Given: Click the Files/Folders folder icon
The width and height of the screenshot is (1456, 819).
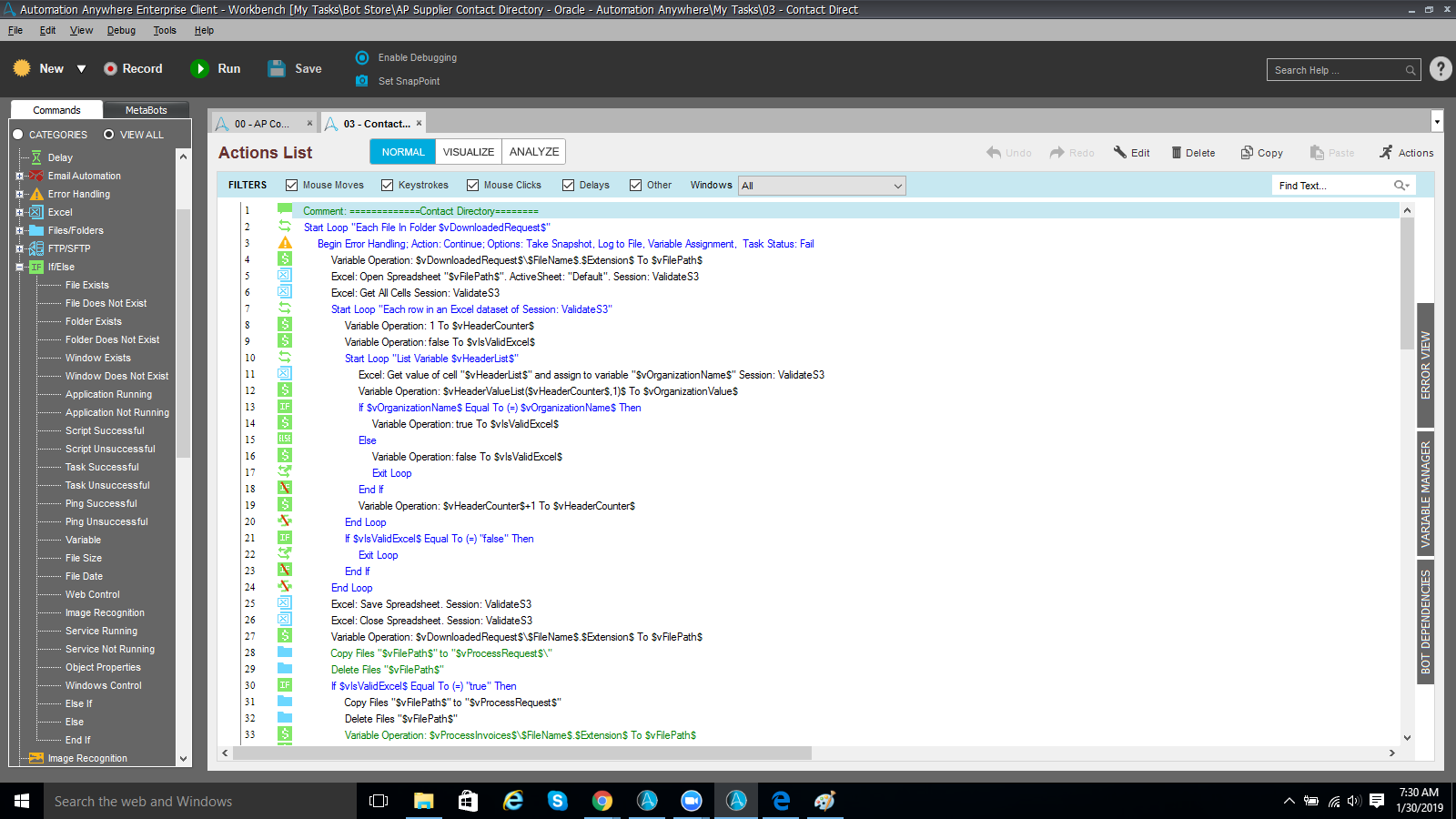Looking at the screenshot, I should 36,230.
